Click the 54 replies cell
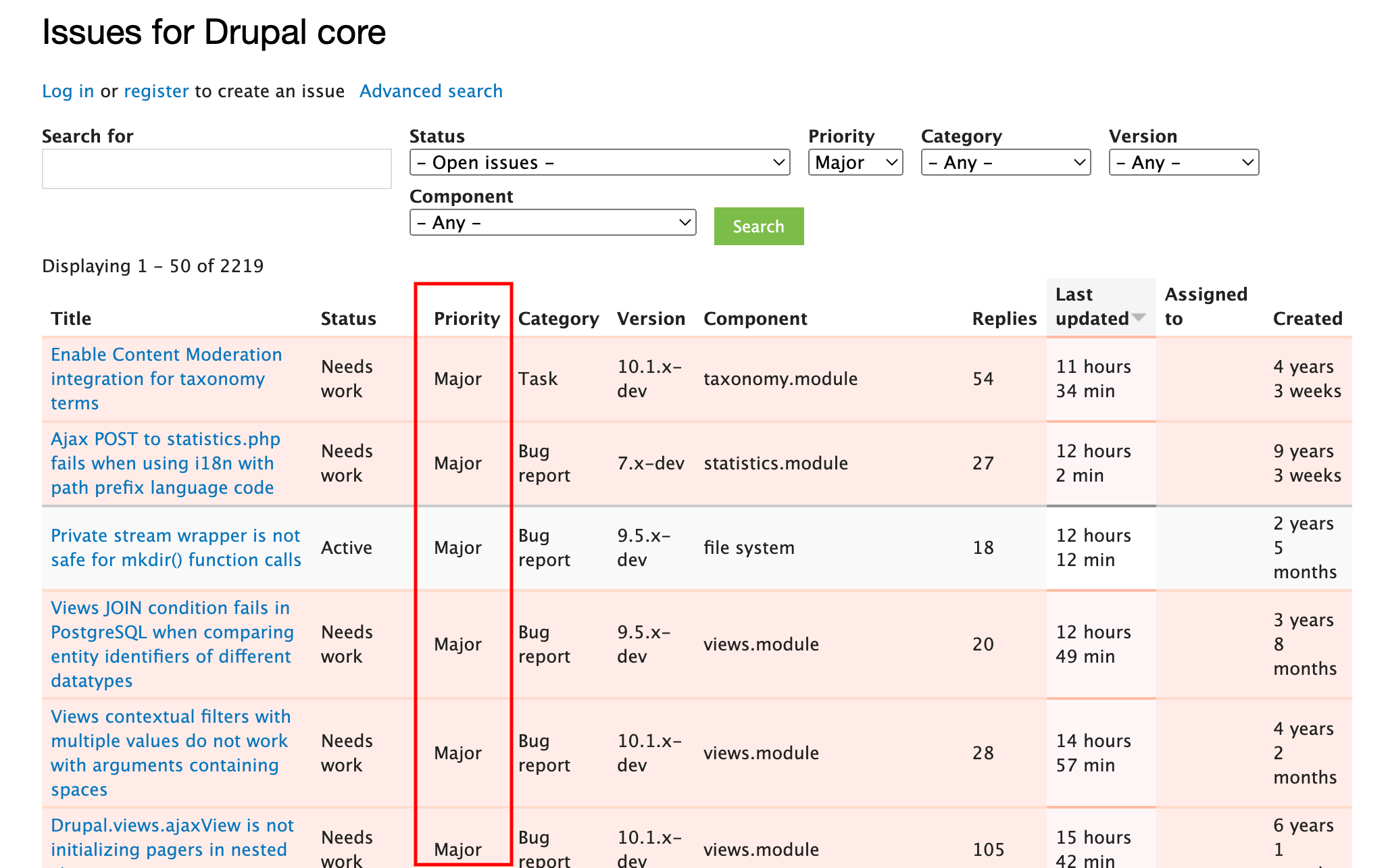 point(983,379)
